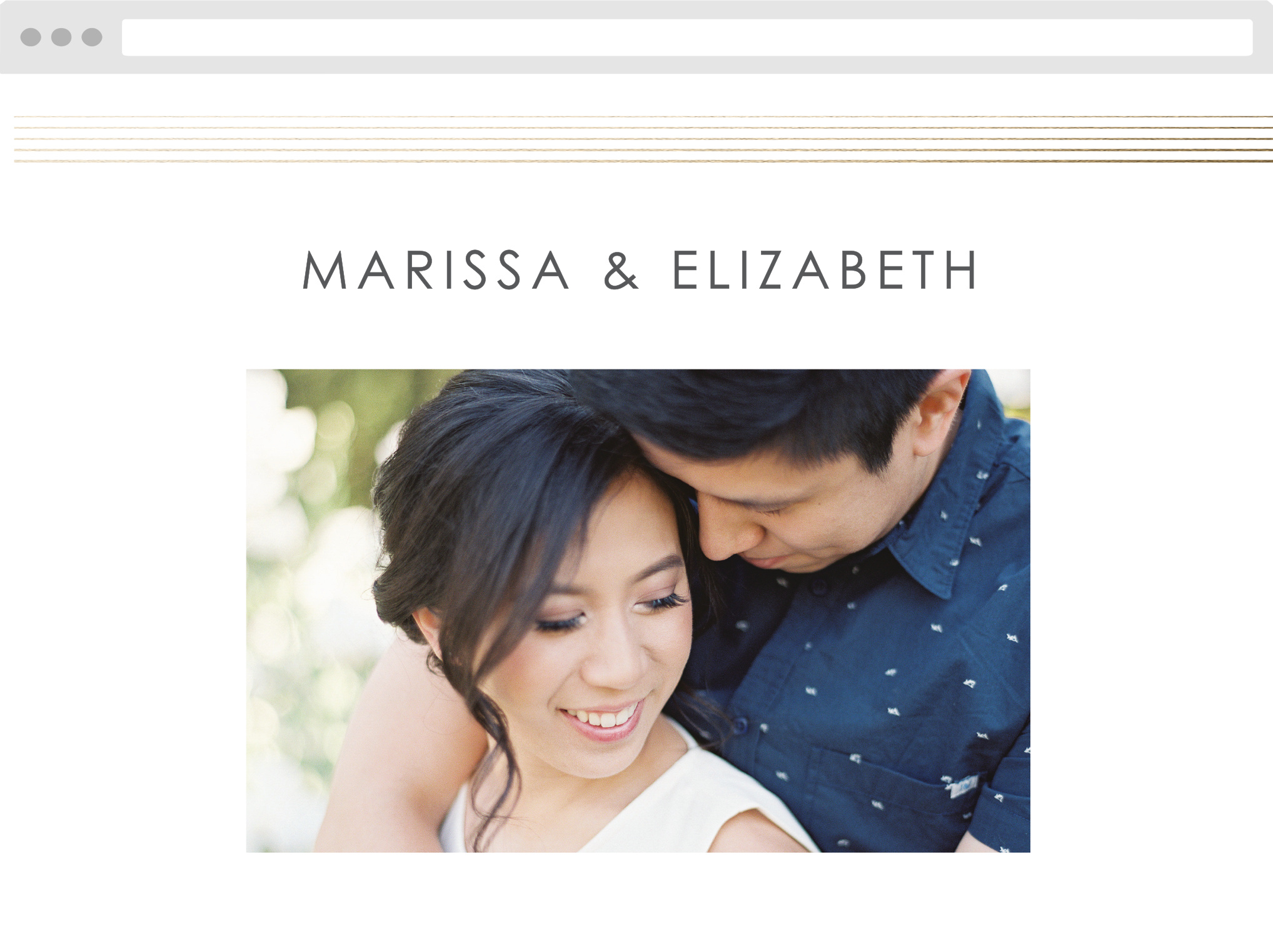This screenshot has width=1273, height=952.
Task: Open the couple's engagement photo
Action: (x=638, y=611)
